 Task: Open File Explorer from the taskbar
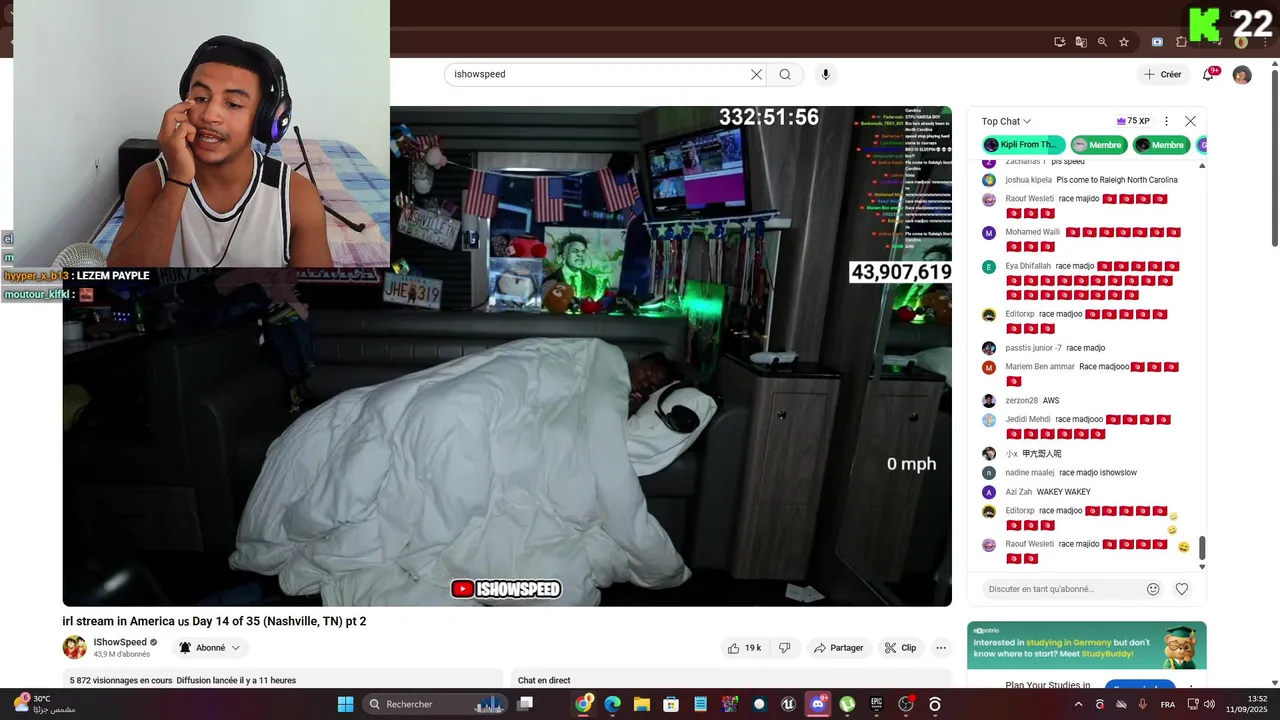tap(642, 704)
